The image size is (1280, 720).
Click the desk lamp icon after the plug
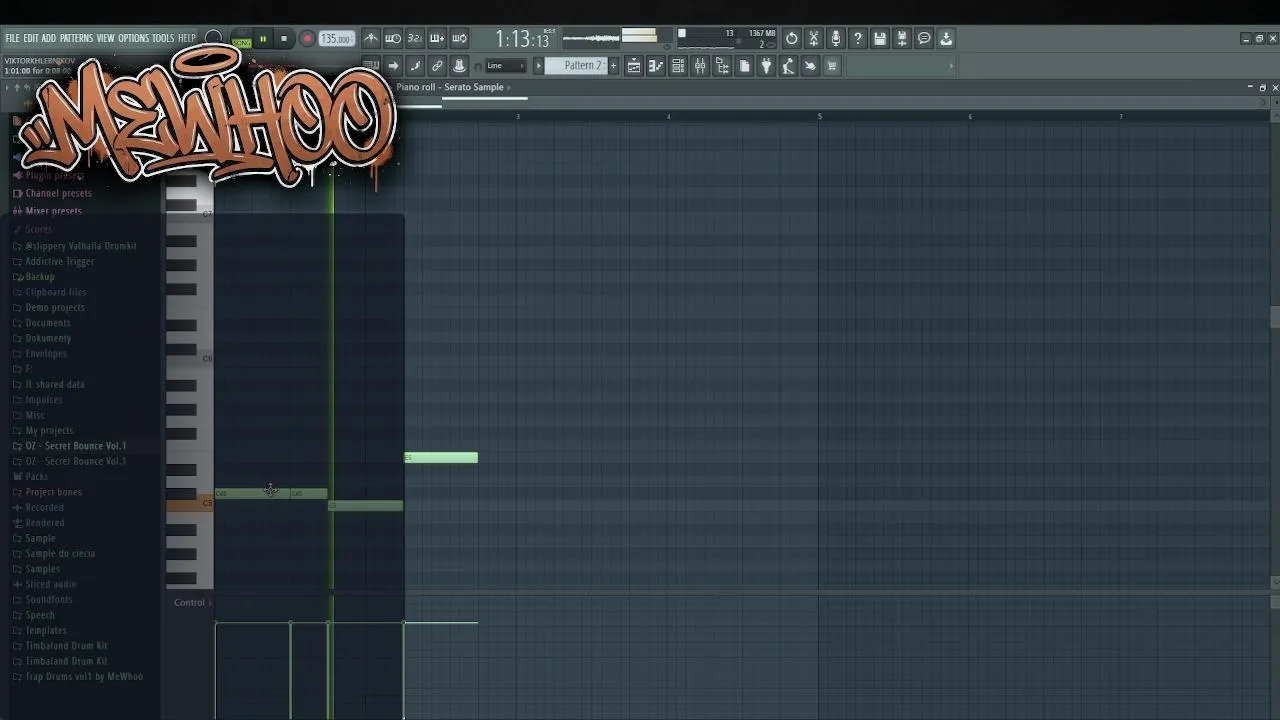click(788, 66)
